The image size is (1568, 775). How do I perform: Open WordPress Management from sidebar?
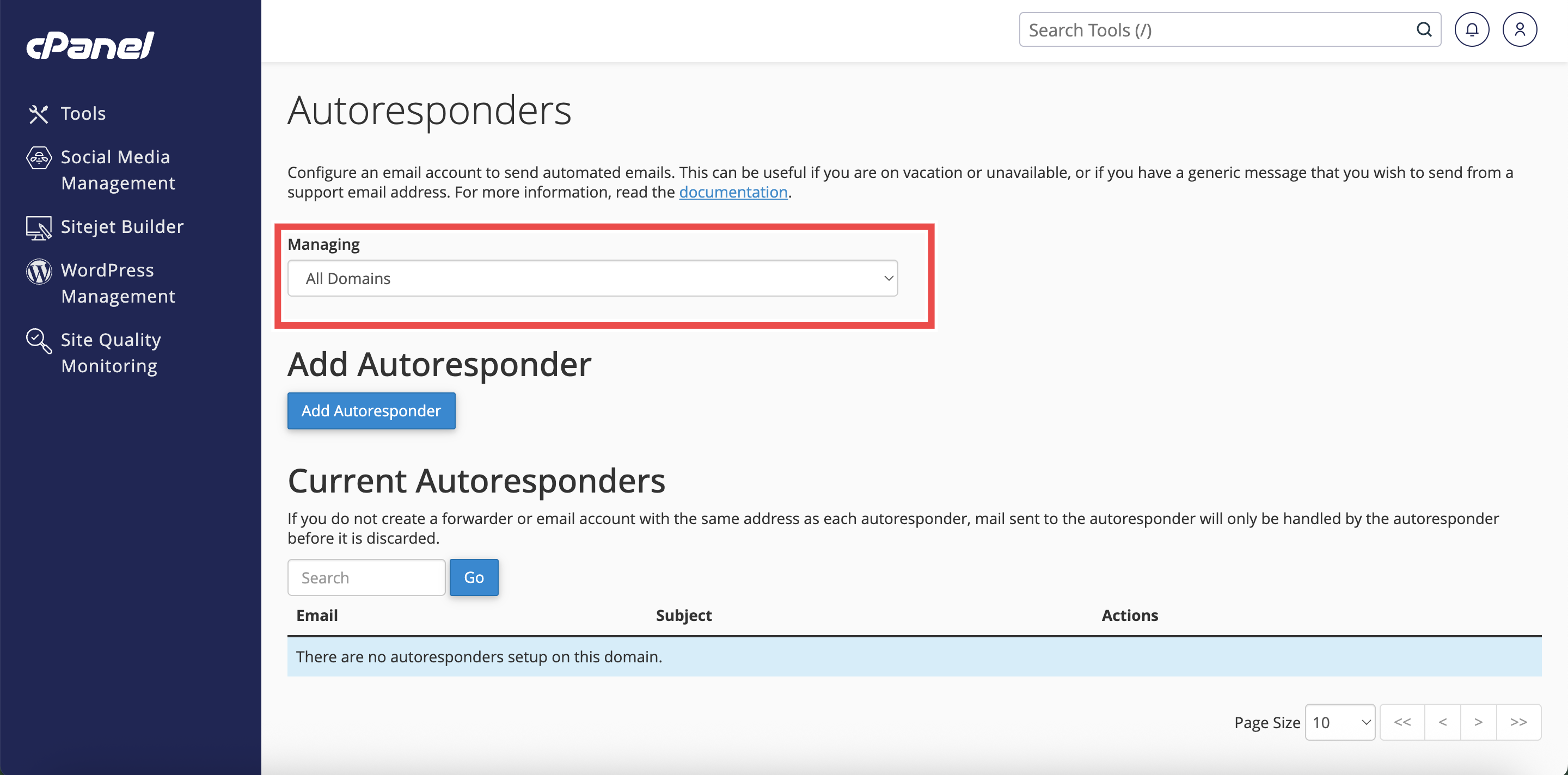click(118, 283)
